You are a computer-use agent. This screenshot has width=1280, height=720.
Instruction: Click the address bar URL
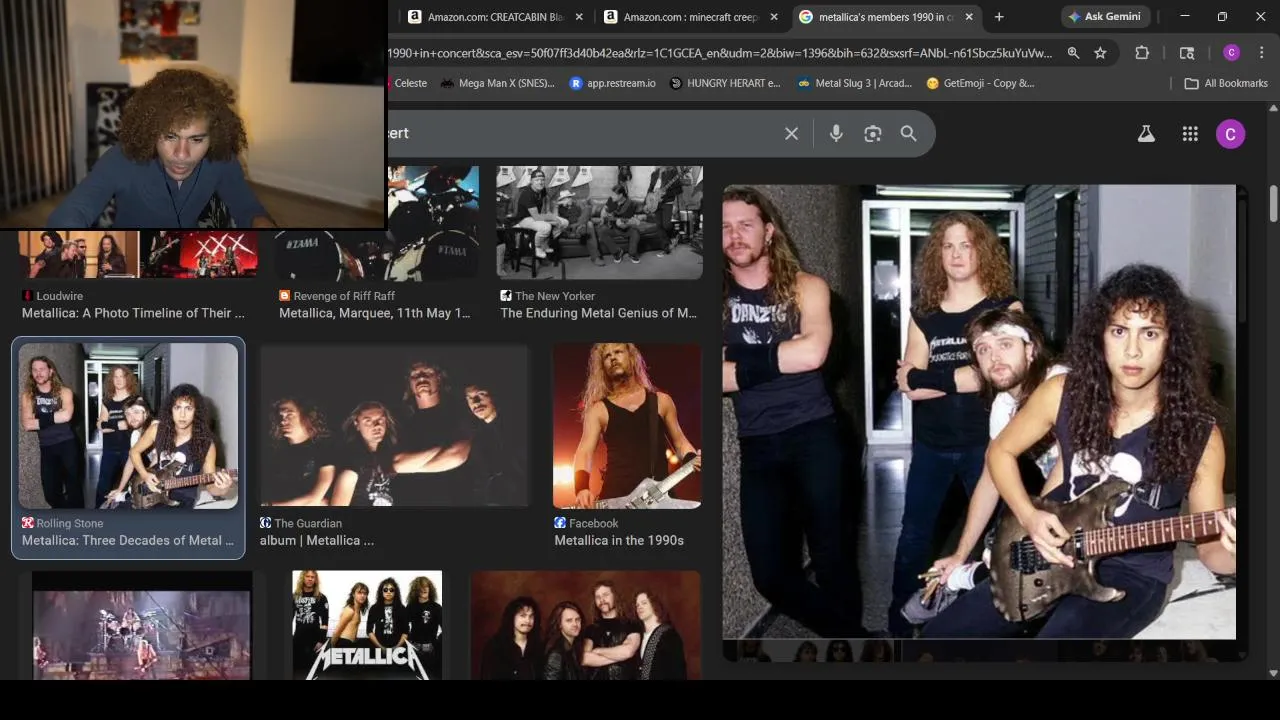coord(720,53)
